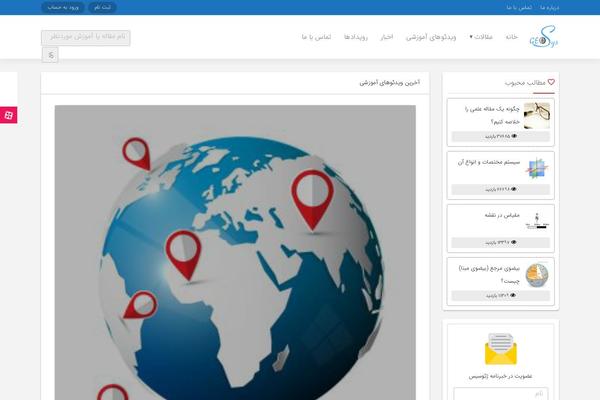This screenshot has height=400, width=600.
Task: Click eye views icon on چگونه یک مقاله card
Action: point(514,136)
